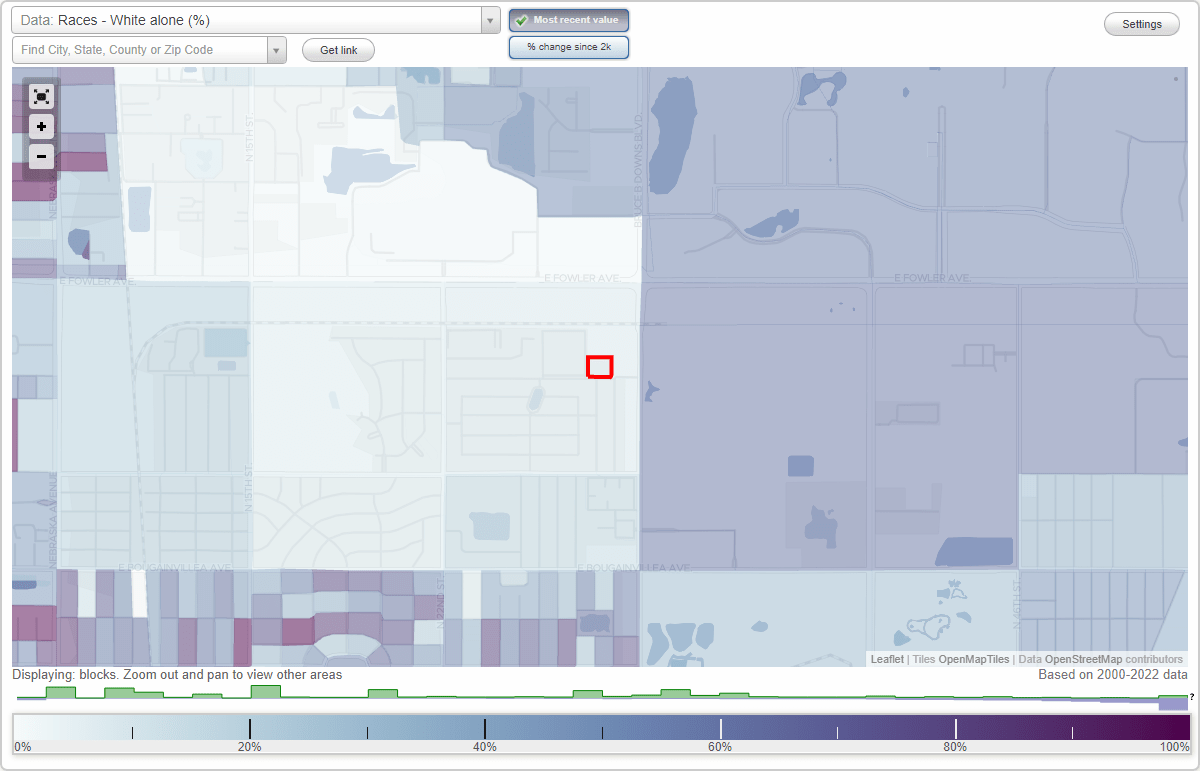Open the Data selection dropdown arrow
Screen dimensions: 1200x771
490,20
